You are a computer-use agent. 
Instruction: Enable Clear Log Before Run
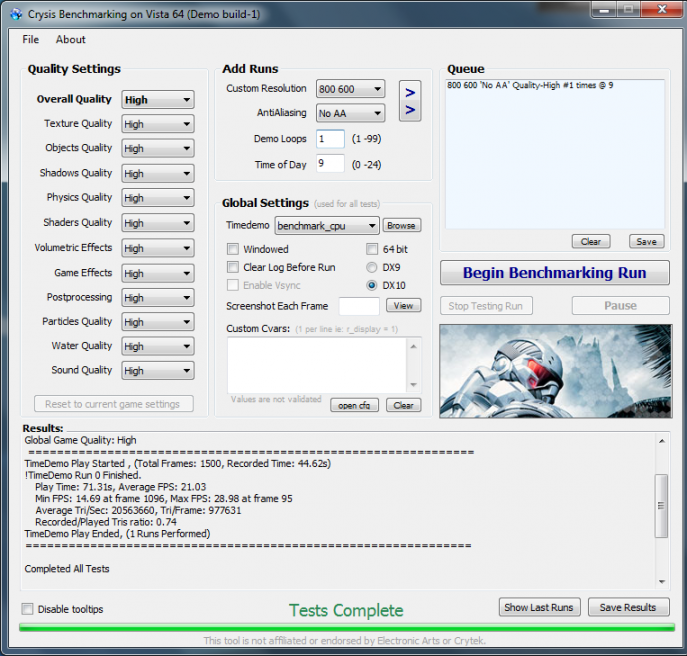pos(233,267)
